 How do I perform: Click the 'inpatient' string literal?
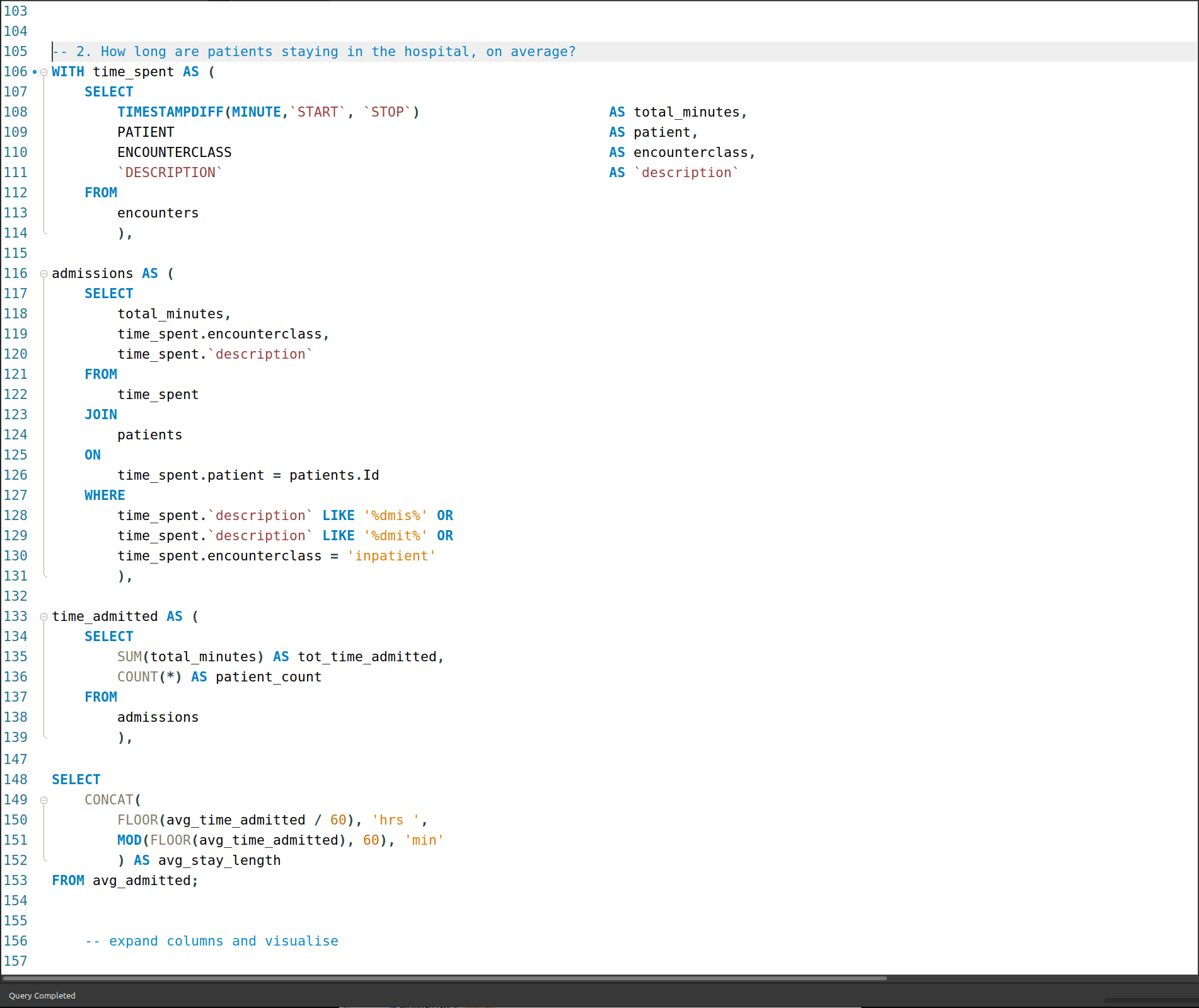[x=391, y=556]
